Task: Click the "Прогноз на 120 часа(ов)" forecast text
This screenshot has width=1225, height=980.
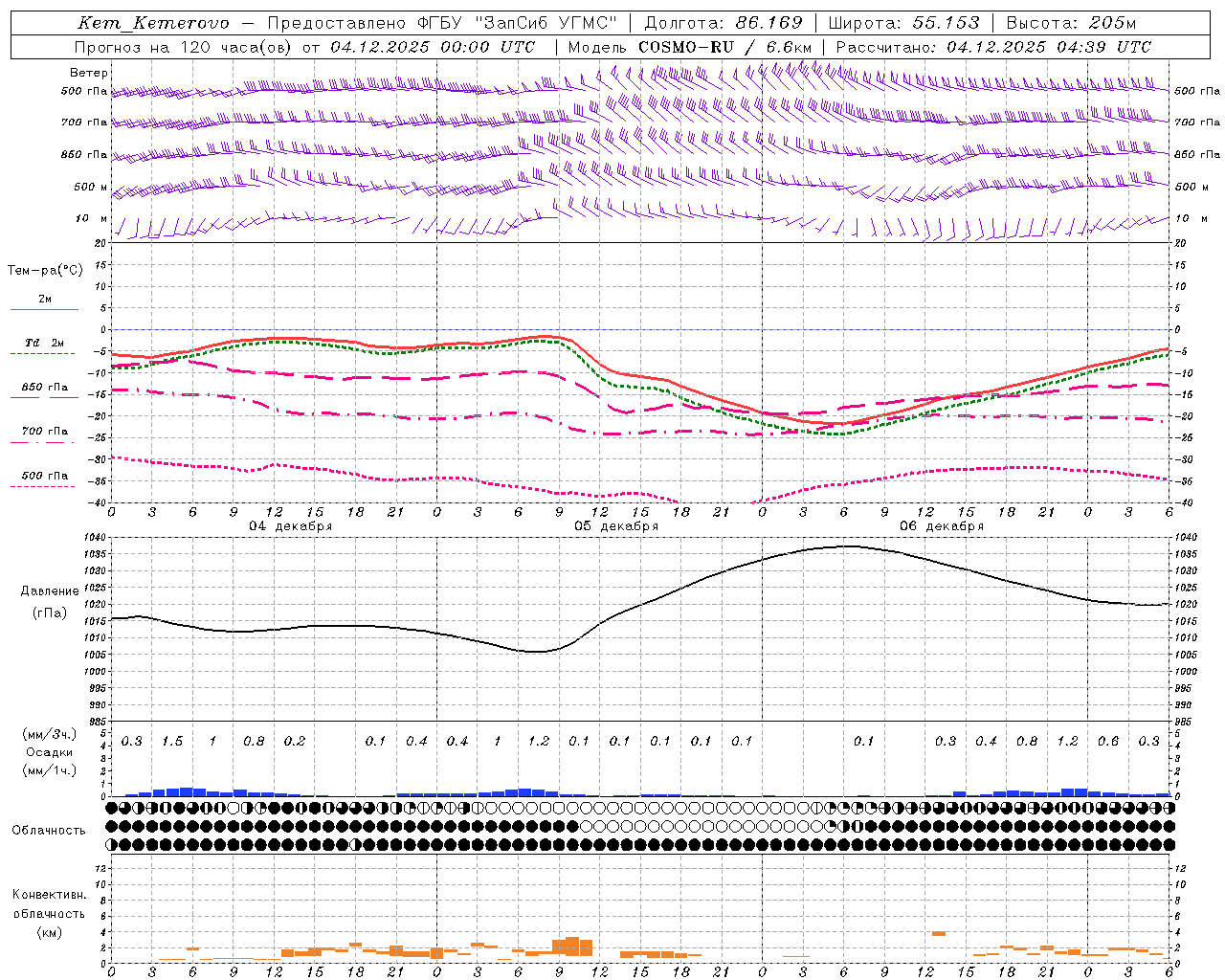Action: (183, 47)
